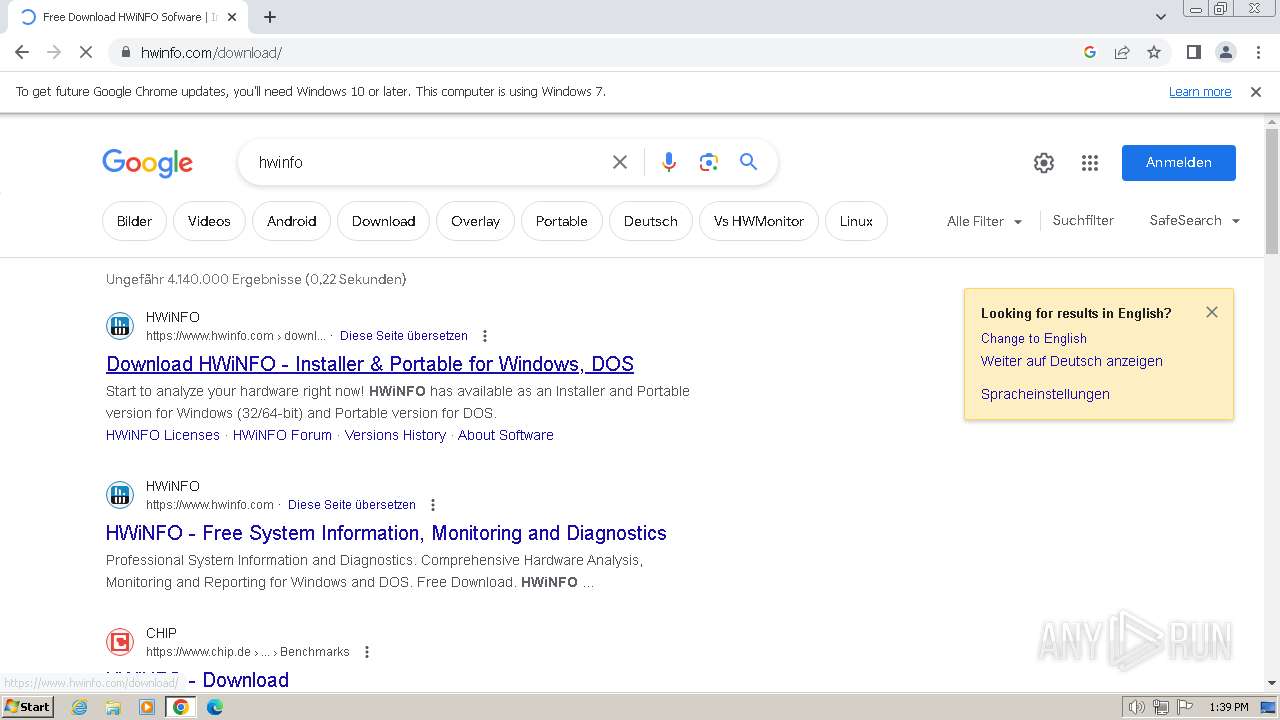1280x720 pixels.
Task: Clear the search query
Action: click(620, 162)
